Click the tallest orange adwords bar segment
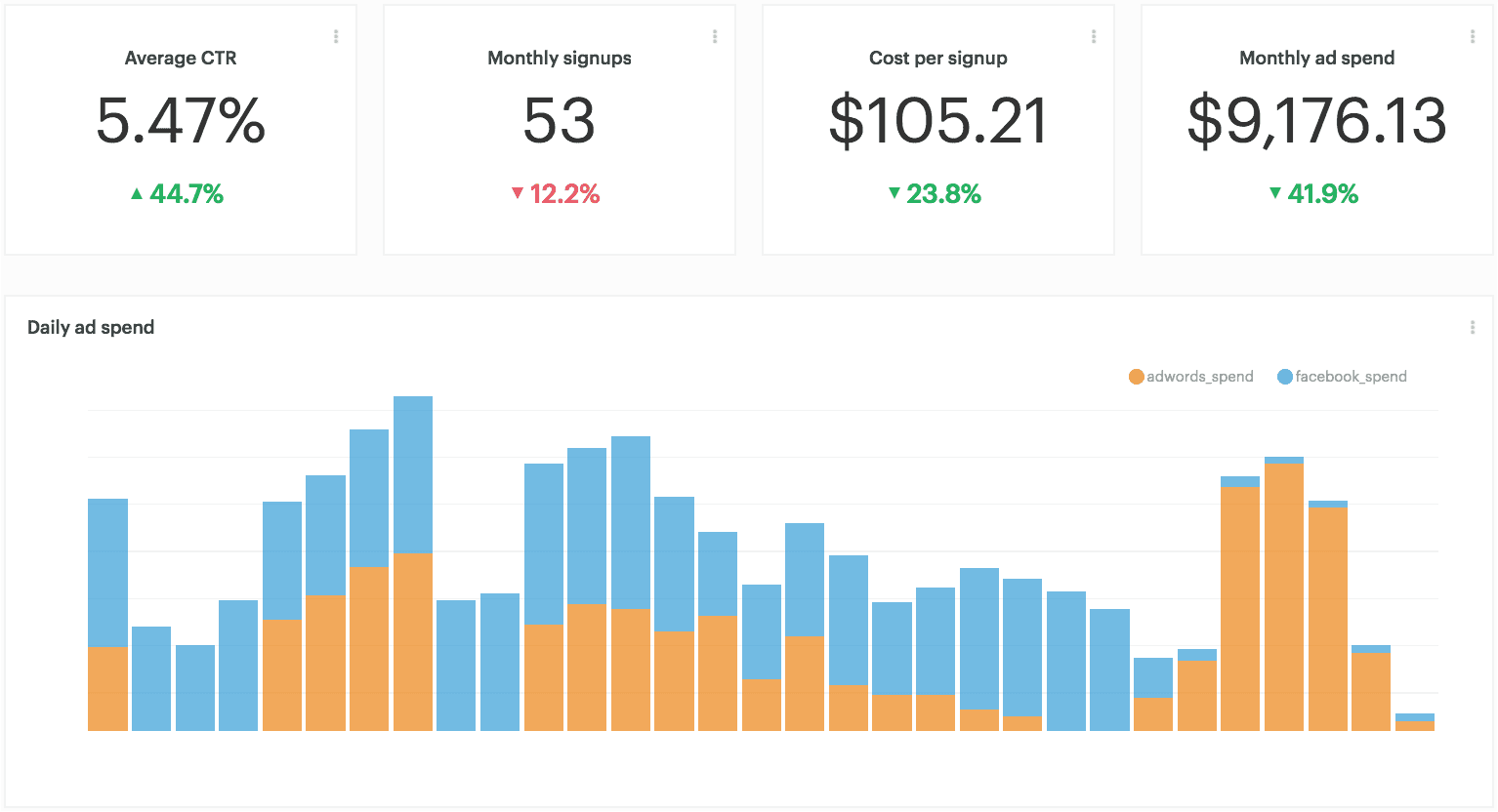The image size is (1498, 812). [x=1284, y=596]
